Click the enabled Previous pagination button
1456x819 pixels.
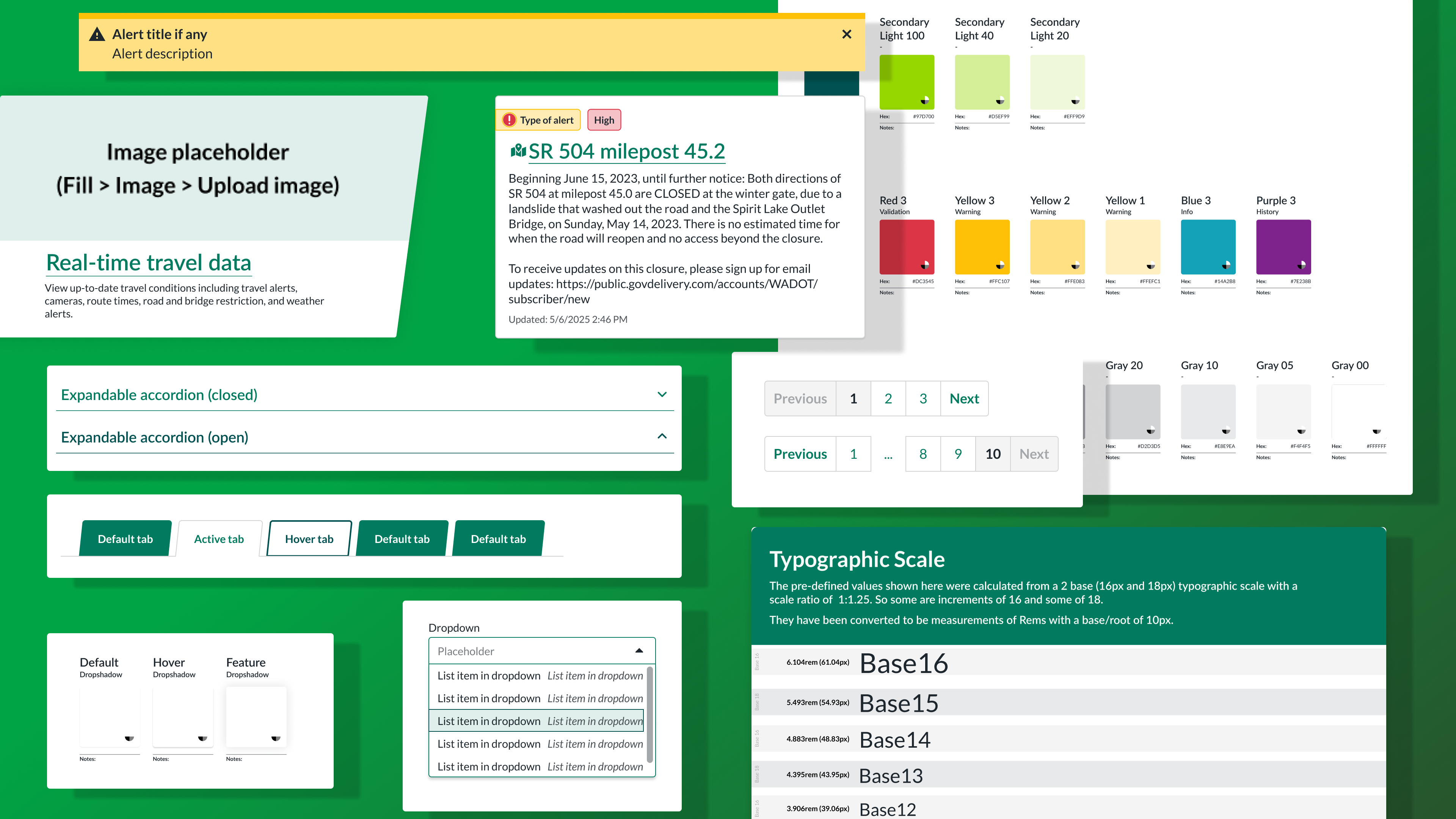tap(800, 454)
